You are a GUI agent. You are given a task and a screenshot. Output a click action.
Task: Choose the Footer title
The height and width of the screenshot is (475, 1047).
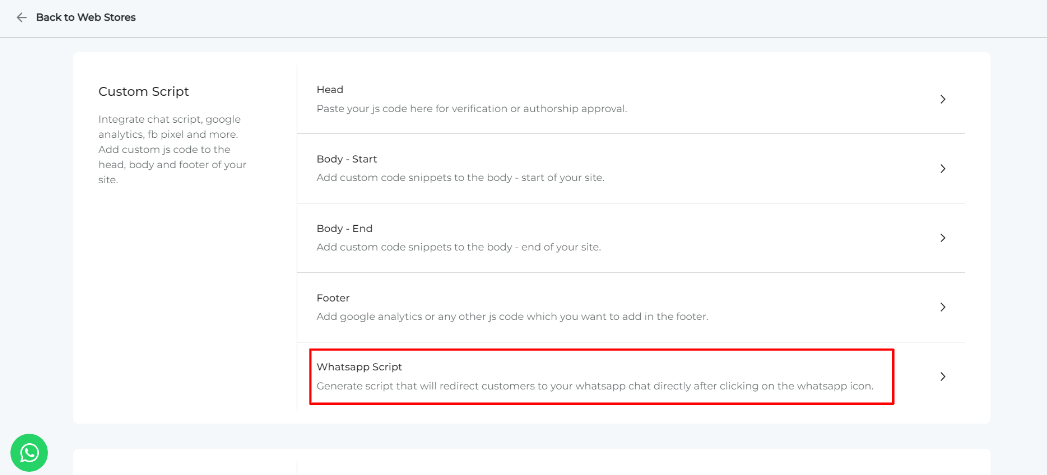333,298
